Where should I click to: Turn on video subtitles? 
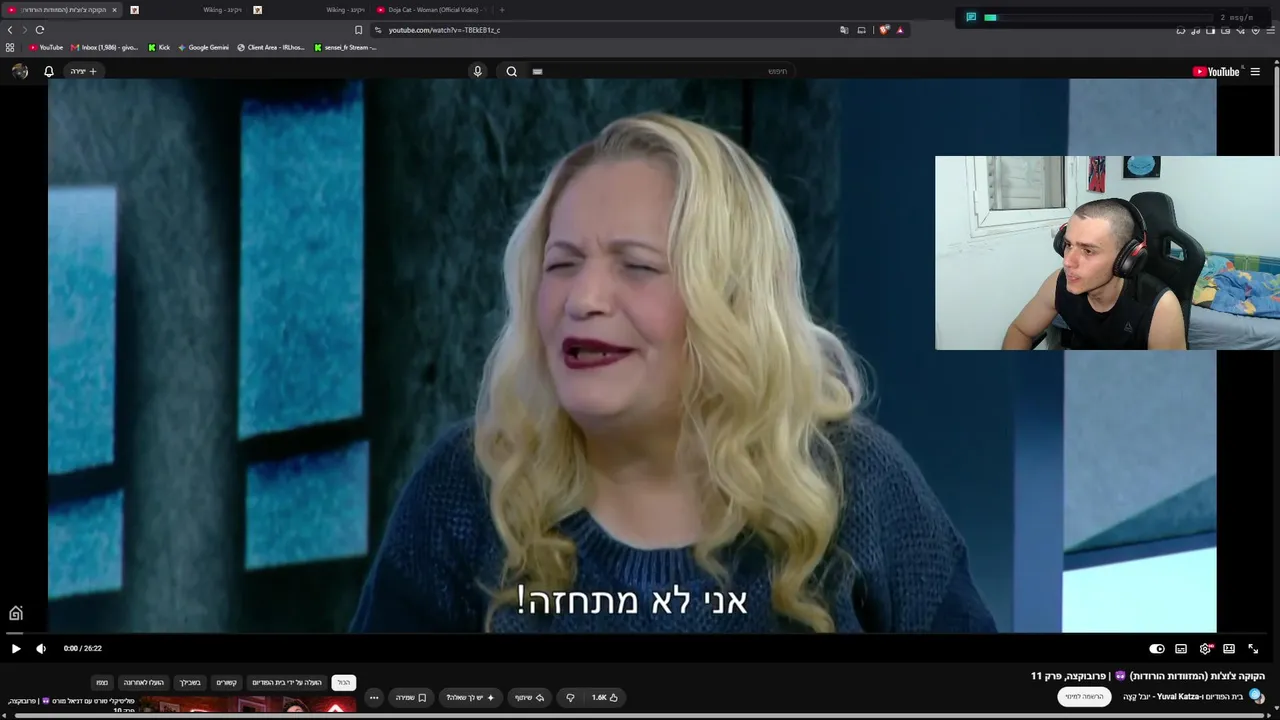[1181, 649]
